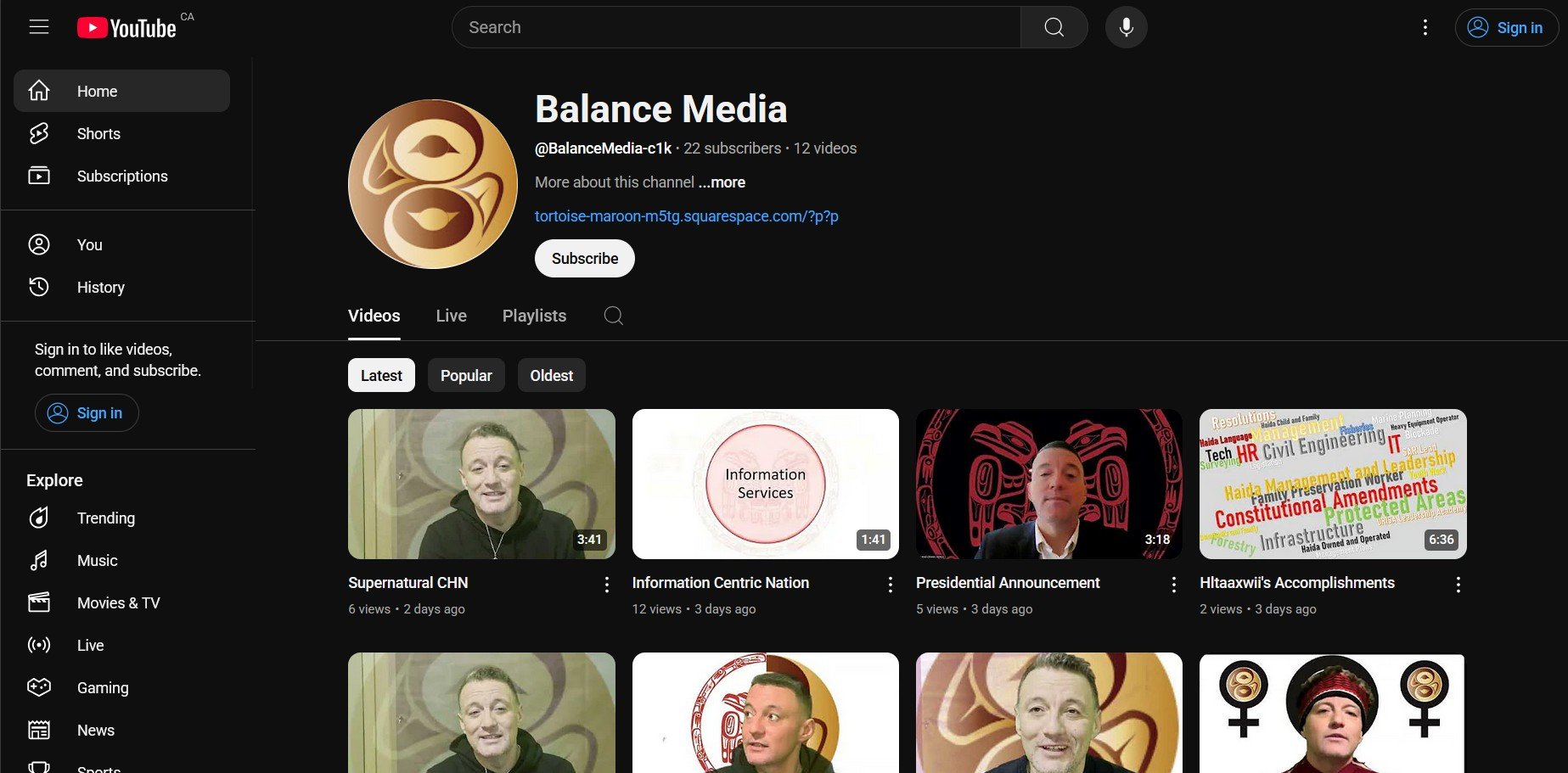Open second-row thumbnail with female symbols
Screen dimensions: 1568x773
coord(1333,713)
